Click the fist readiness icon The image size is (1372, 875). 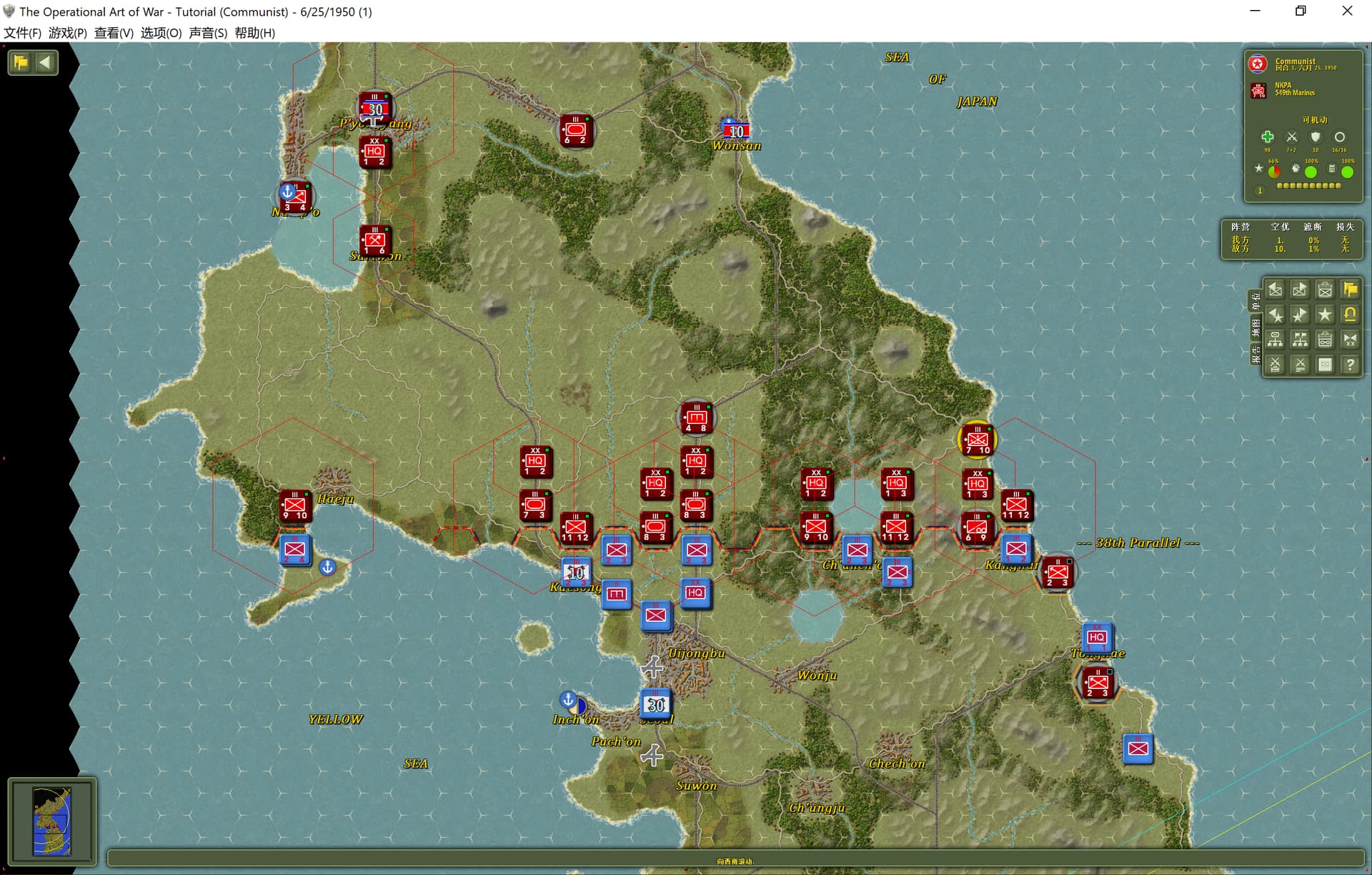pos(1296,169)
